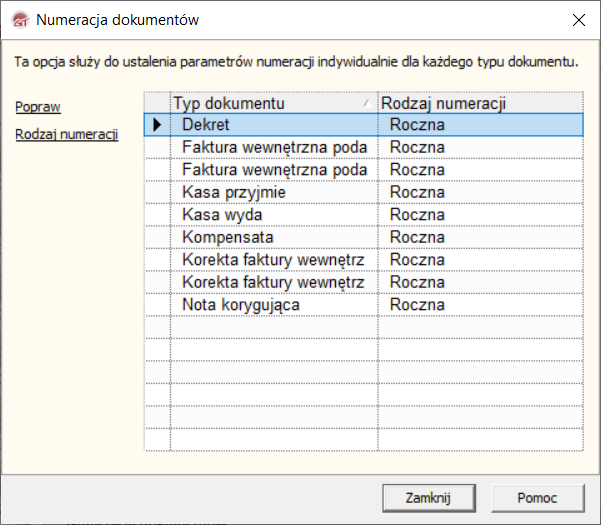Close the Numeracja dokumentów dialog window
Screen dimensions: 601x525
(578, 19)
